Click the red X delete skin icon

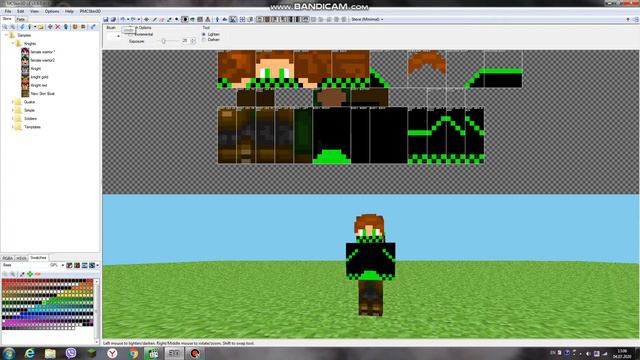[x=58, y=27]
